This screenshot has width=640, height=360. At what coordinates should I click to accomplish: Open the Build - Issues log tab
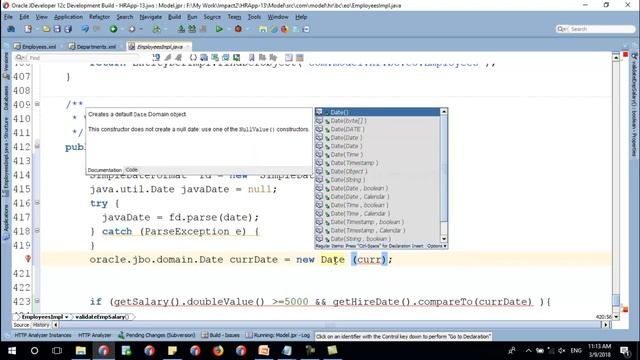click(221, 335)
